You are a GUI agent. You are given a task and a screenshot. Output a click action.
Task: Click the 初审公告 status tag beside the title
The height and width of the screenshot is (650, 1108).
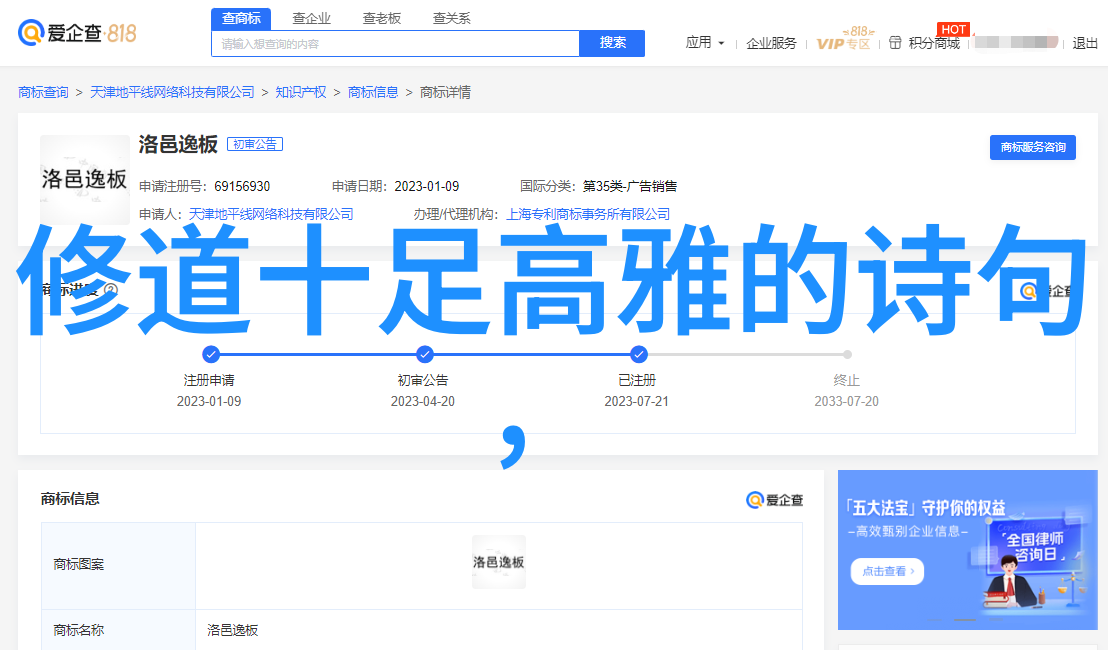click(255, 144)
